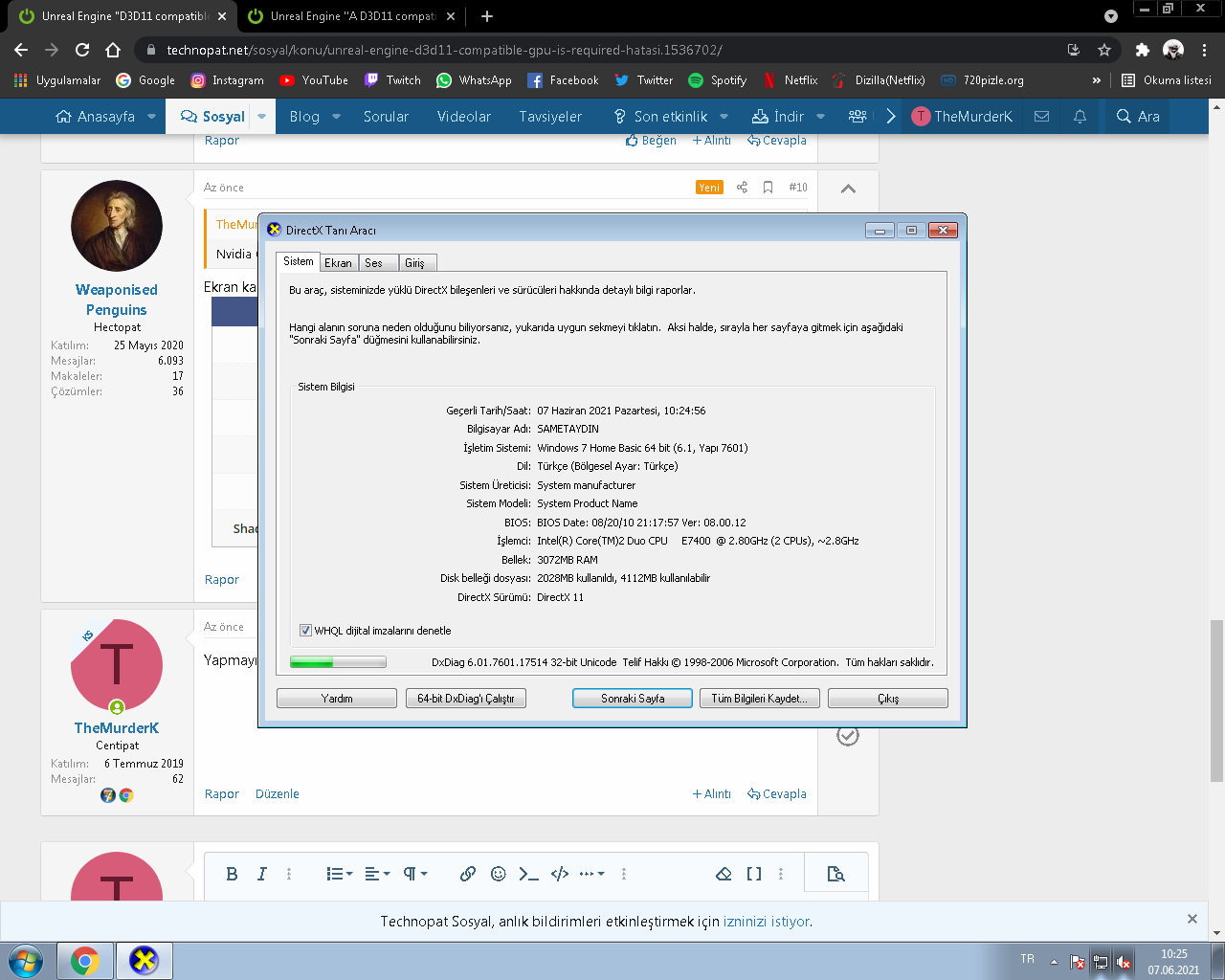Image resolution: width=1225 pixels, height=980 pixels.
Task: Open the Okuma listesi reading list
Action: point(1167,80)
